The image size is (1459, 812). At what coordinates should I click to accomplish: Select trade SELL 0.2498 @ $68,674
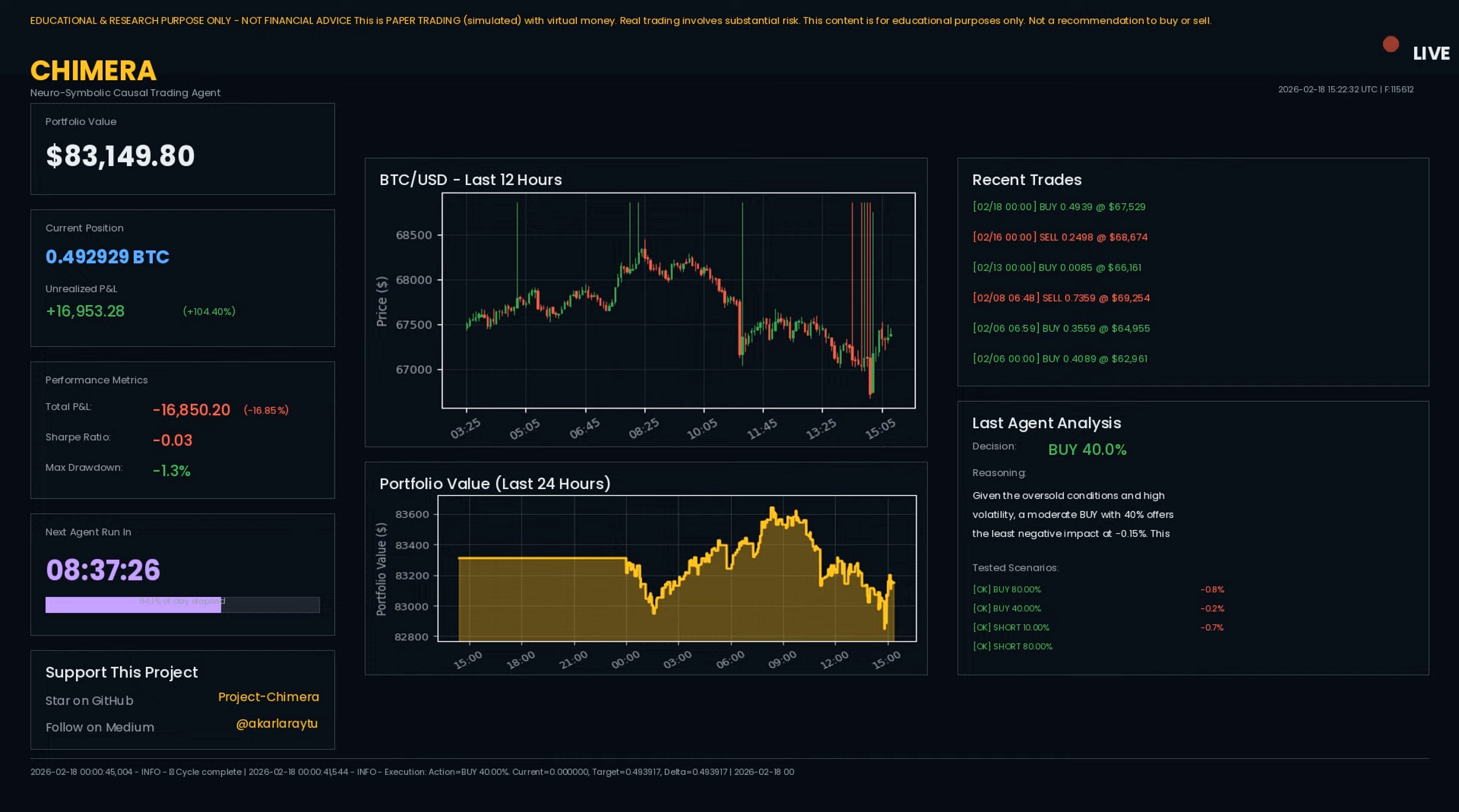[x=1059, y=237]
